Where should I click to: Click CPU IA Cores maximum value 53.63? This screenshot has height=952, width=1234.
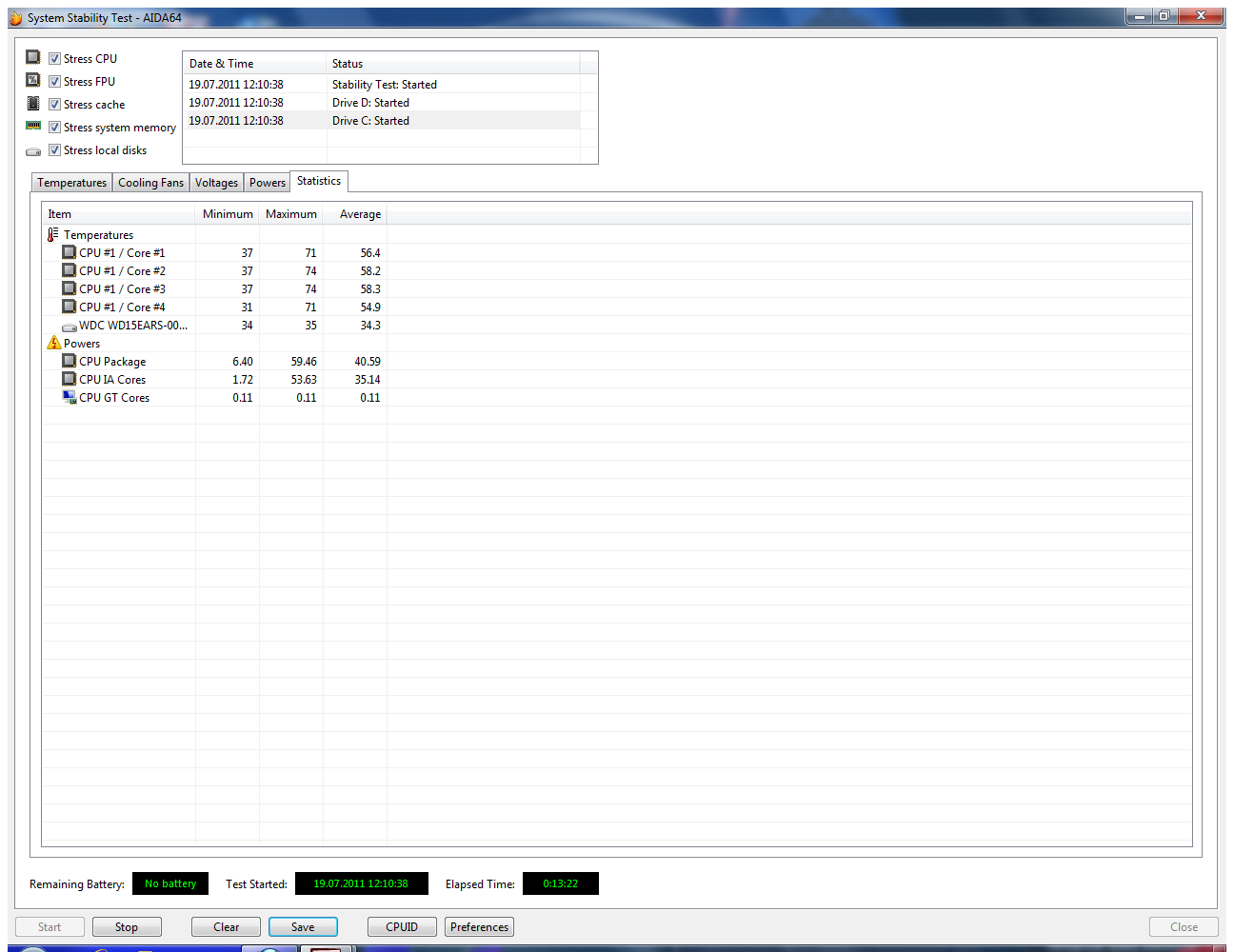pos(304,380)
